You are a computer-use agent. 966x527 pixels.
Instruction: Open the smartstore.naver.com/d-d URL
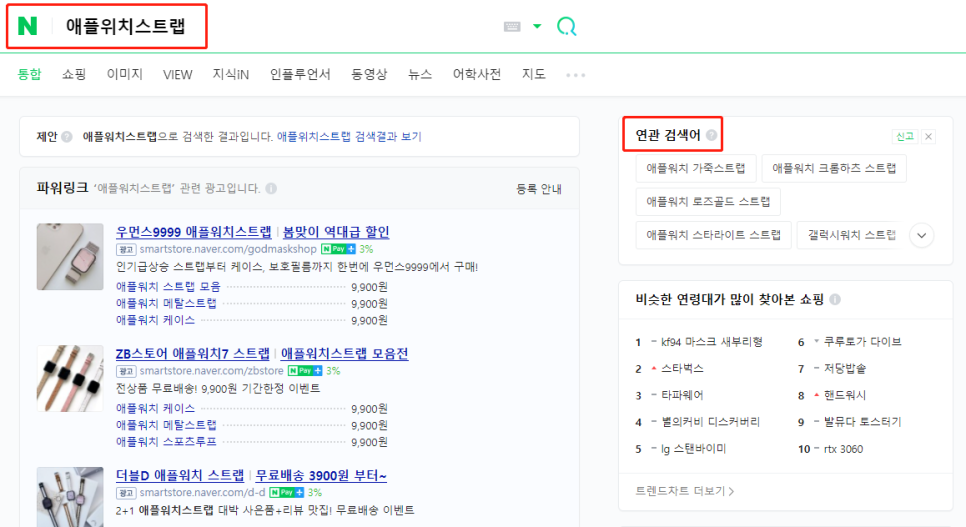(x=202, y=492)
